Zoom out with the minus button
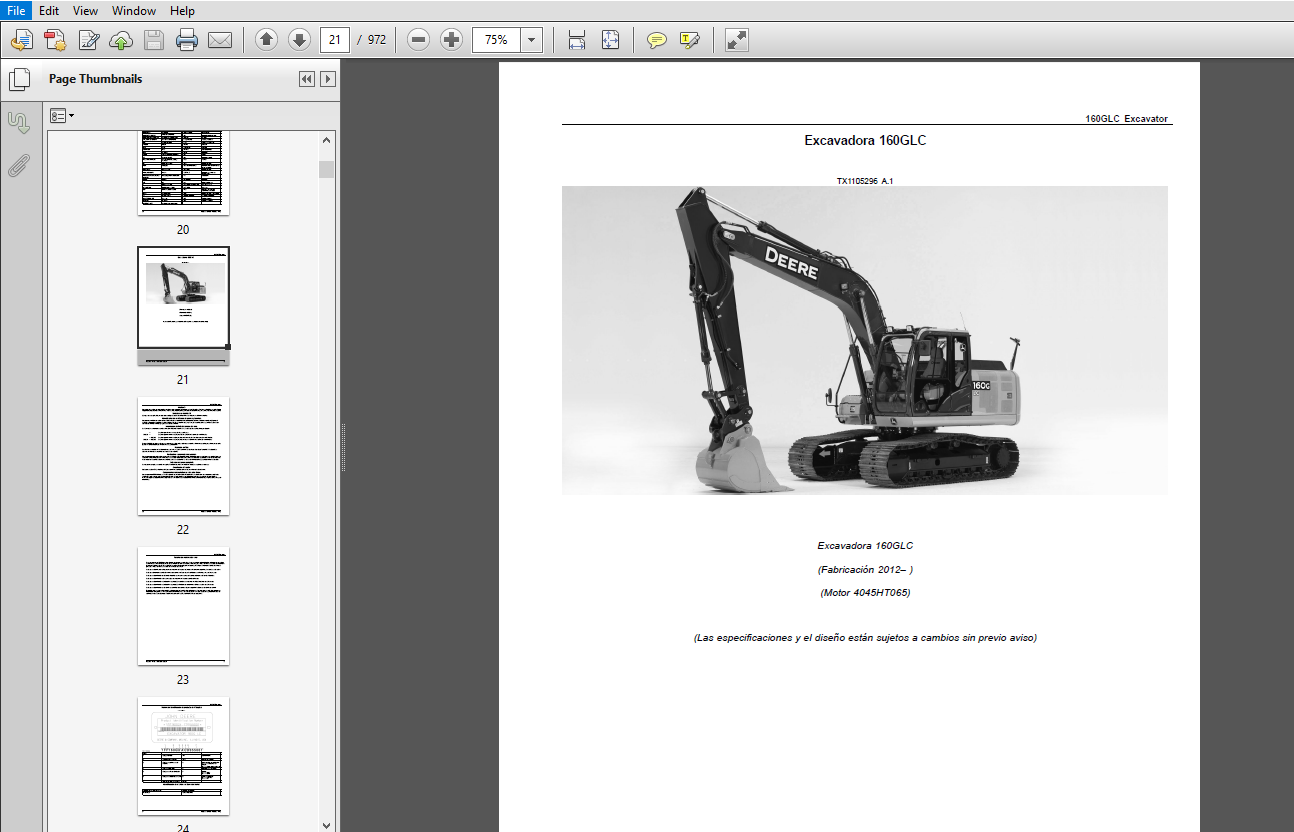Screen dimensions: 1294x832 (x=419, y=40)
